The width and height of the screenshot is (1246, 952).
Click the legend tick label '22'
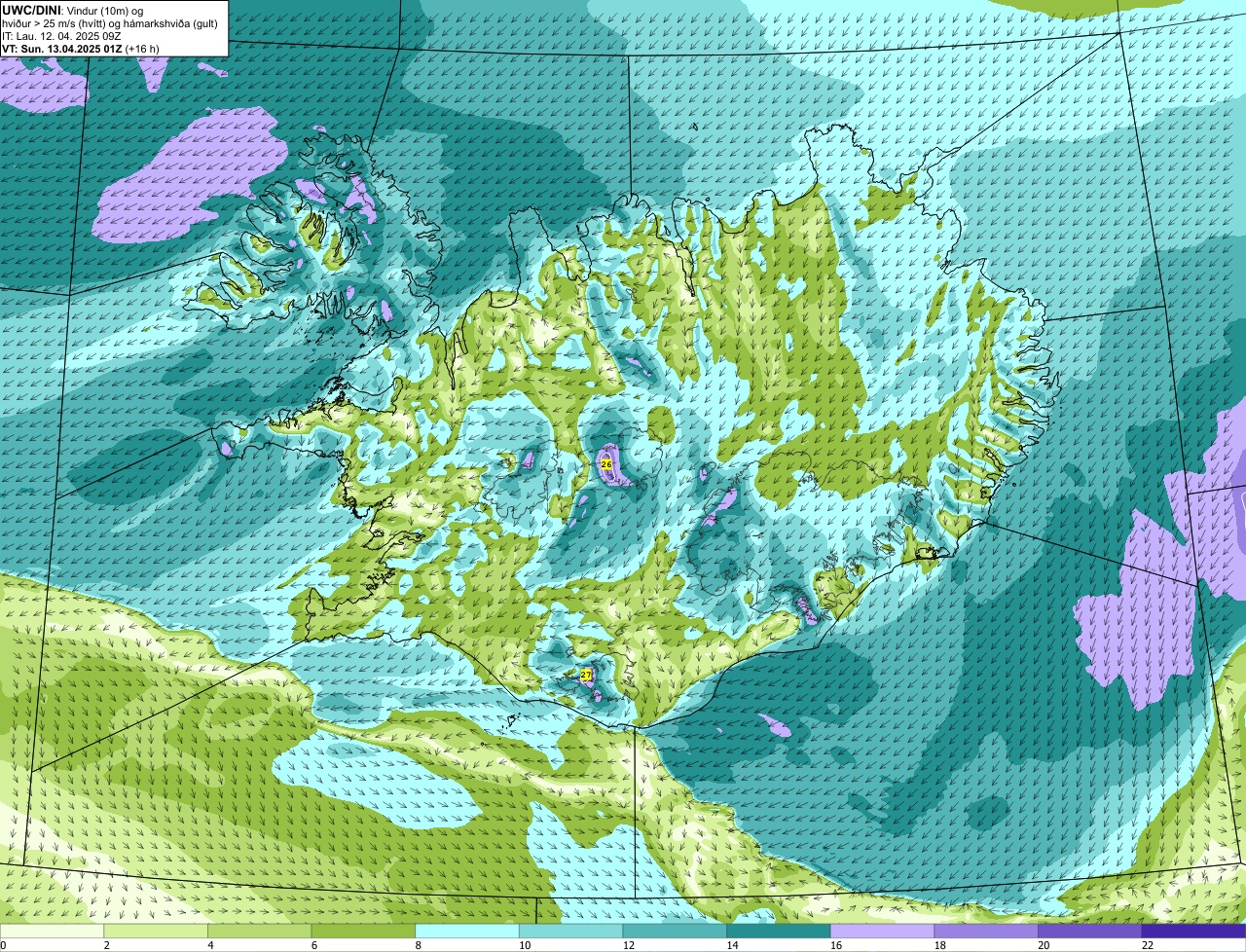point(1148,945)
